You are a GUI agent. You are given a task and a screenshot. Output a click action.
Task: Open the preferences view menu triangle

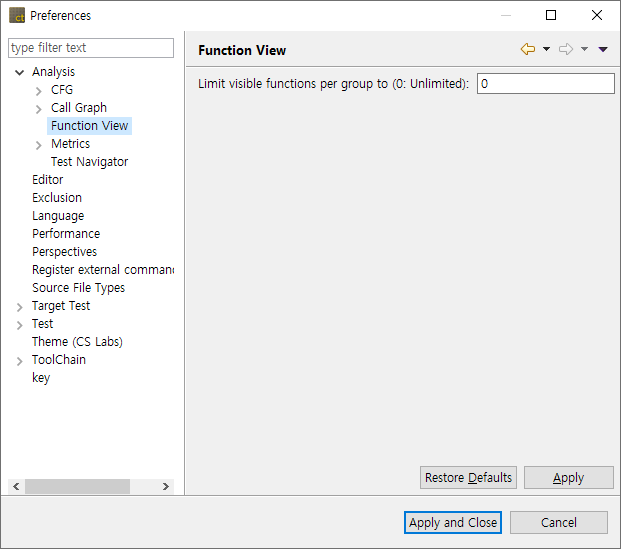(x=603, y=49)
